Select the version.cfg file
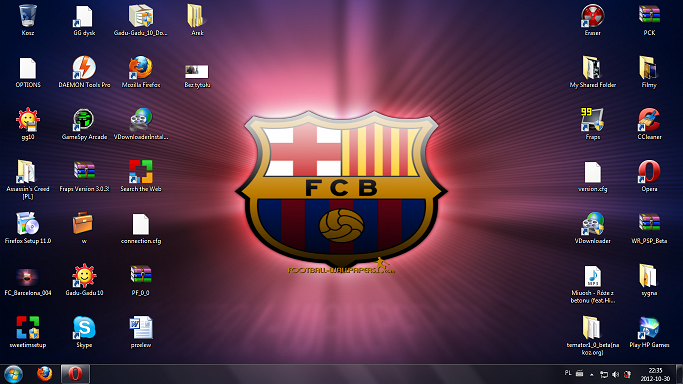 pos(592,172)
